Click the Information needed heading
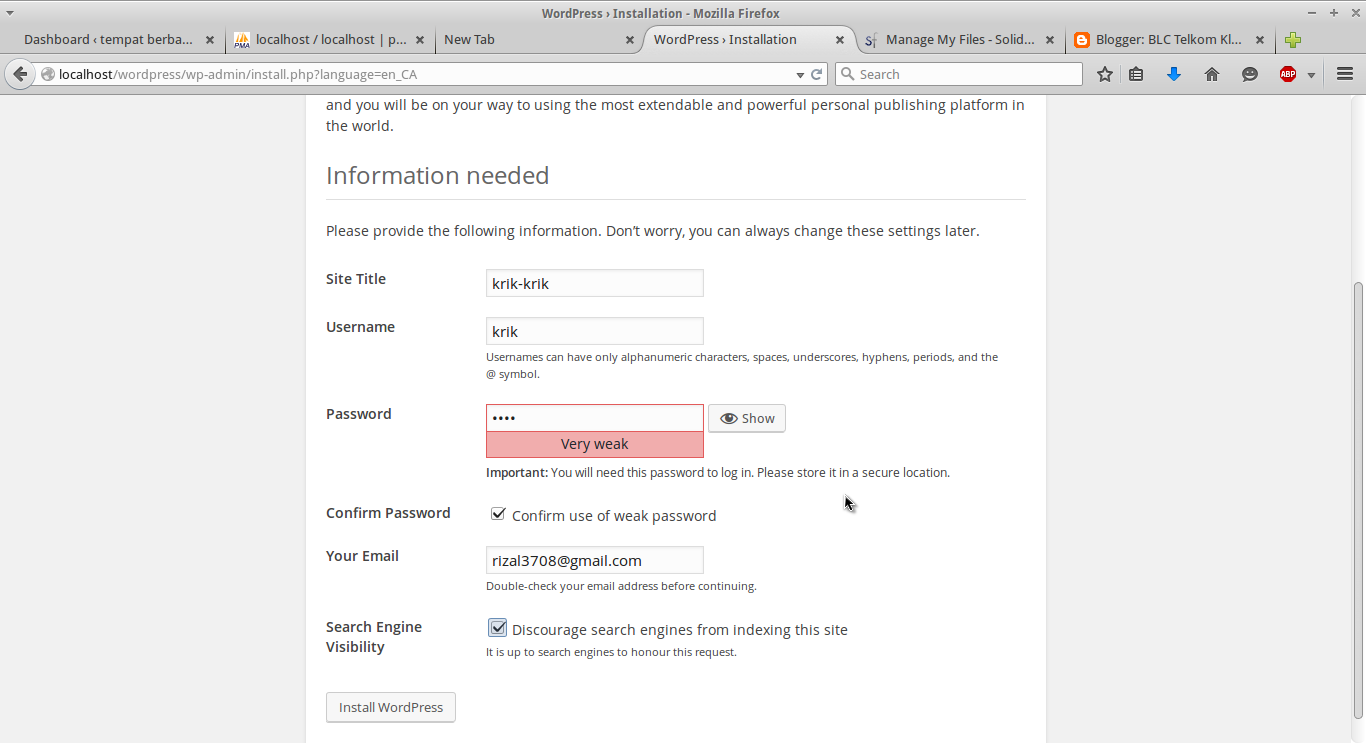Screen dimensions: 1366x743 438,176
